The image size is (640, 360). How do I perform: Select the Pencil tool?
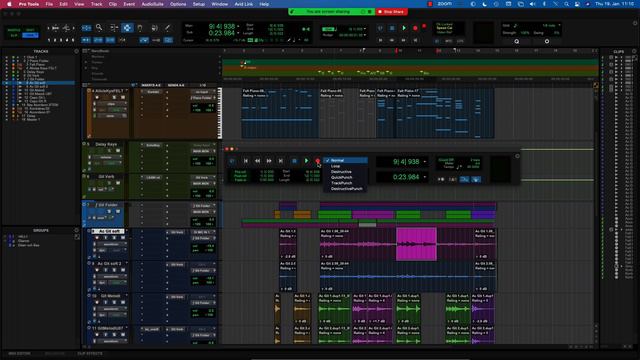(x=167, y=28)
